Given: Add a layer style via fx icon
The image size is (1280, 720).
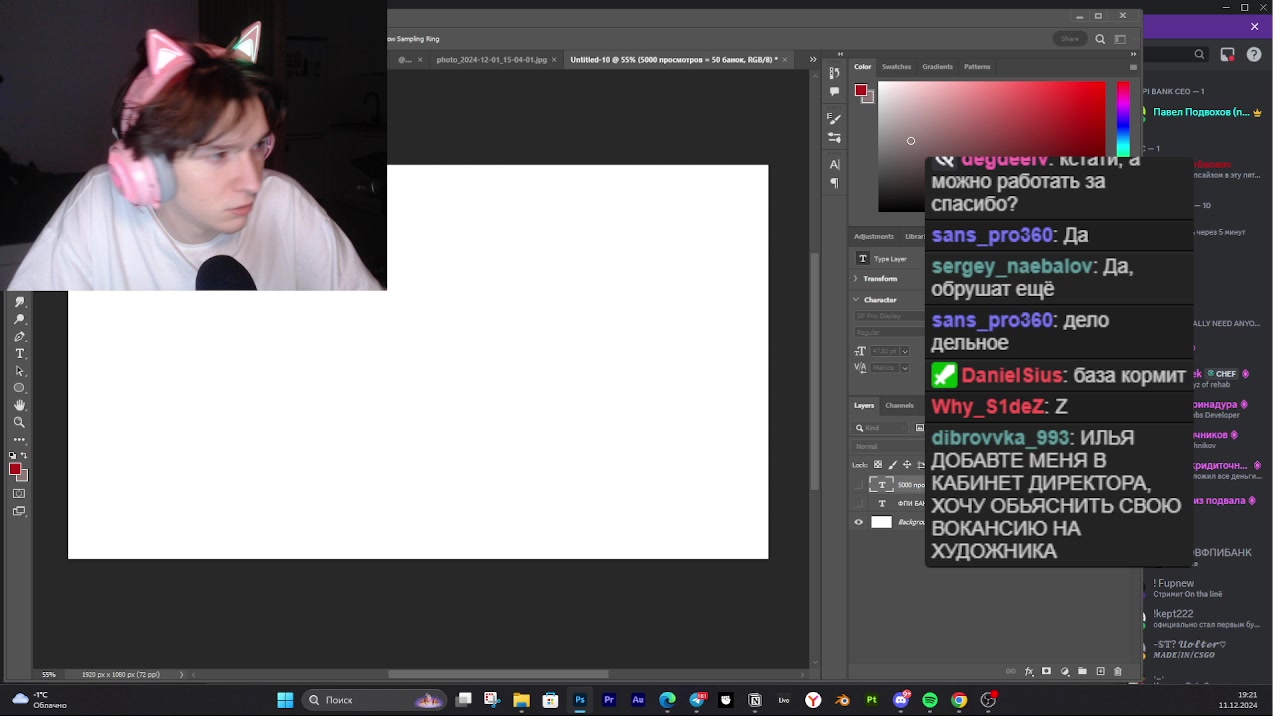Looking at the screenshot, I should click(x=1029, y=671).
